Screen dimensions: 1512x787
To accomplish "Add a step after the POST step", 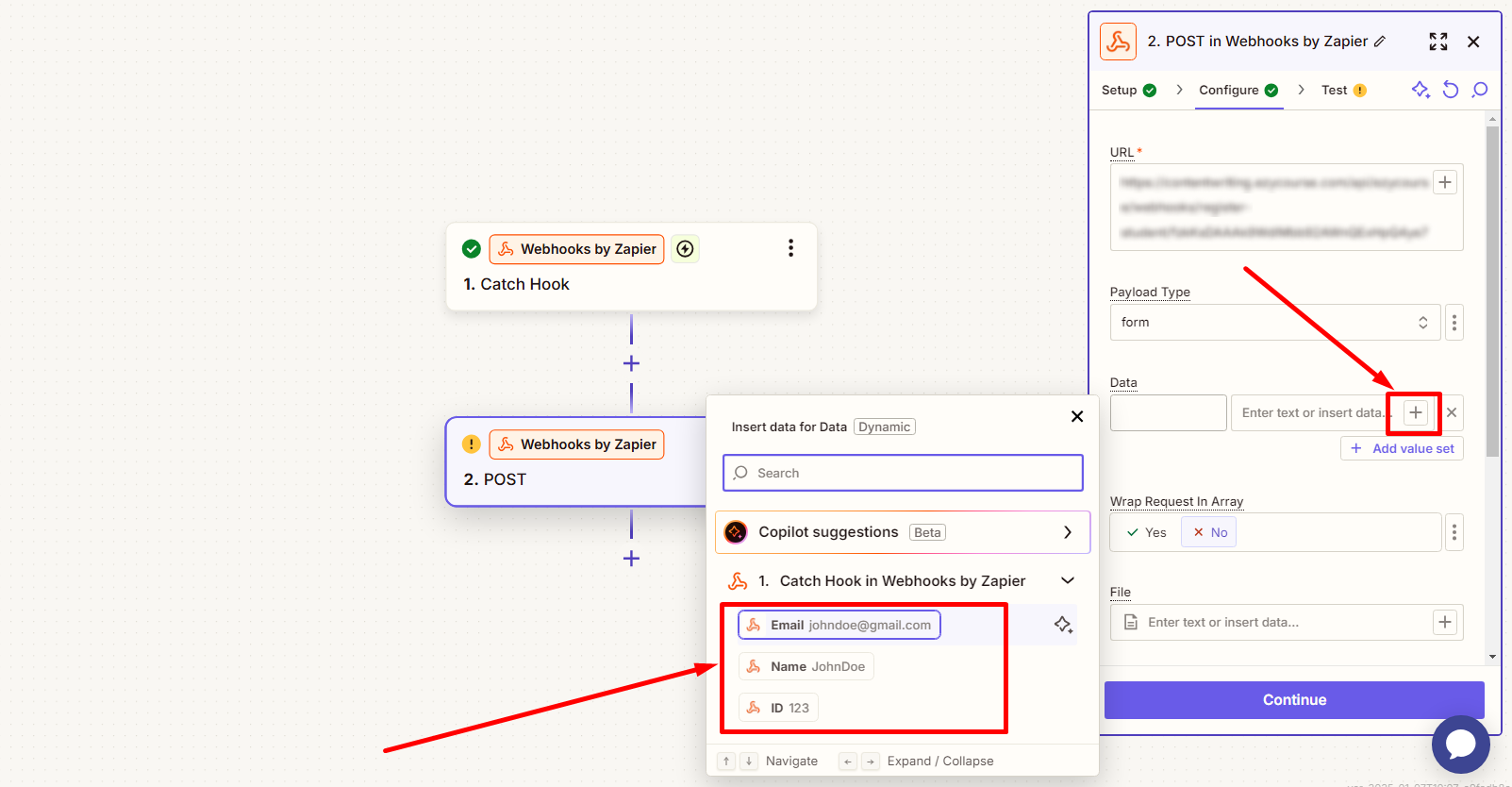I will [x=631, y=559].
